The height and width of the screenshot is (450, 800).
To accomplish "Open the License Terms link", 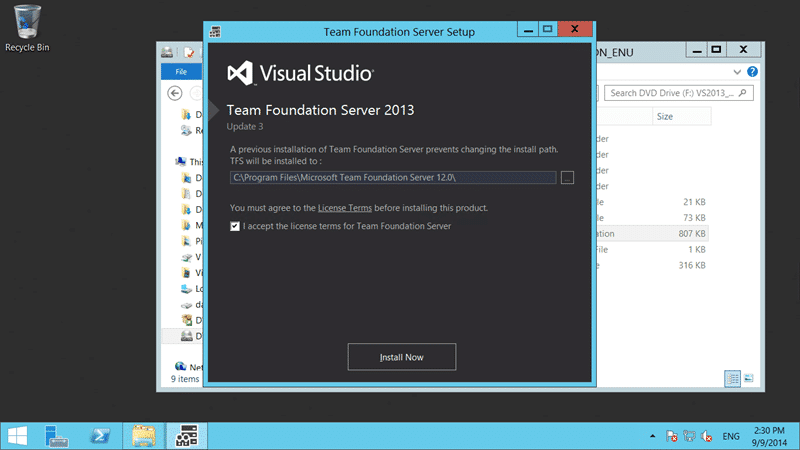I will click(344, 208).
